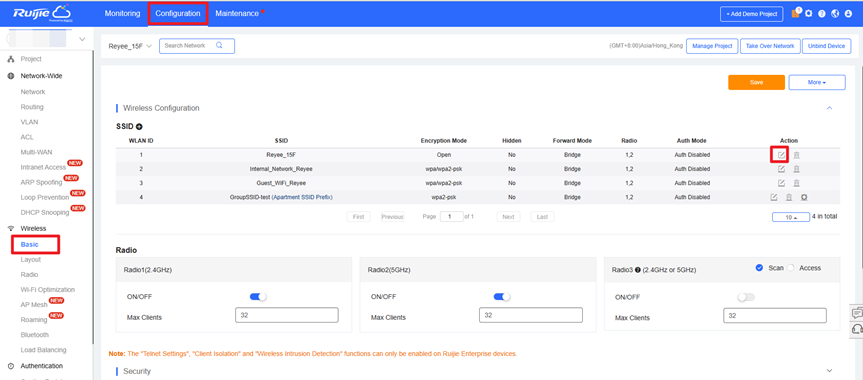Toggle Radio2 (5GHz) ON/OFF switch
Image resolution: width=863 pixels, height=380 pixels.
502,297
